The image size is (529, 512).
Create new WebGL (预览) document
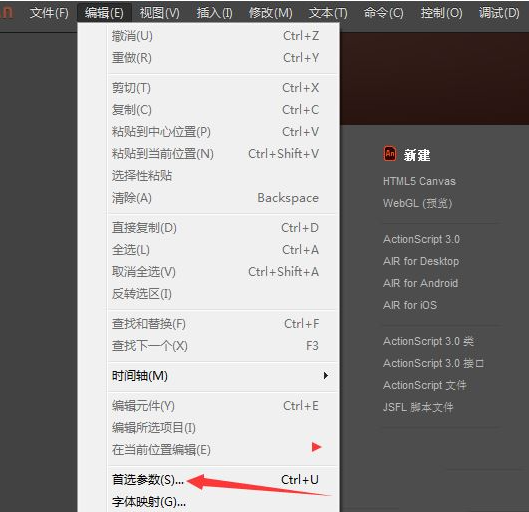click(x=418, y=203)
